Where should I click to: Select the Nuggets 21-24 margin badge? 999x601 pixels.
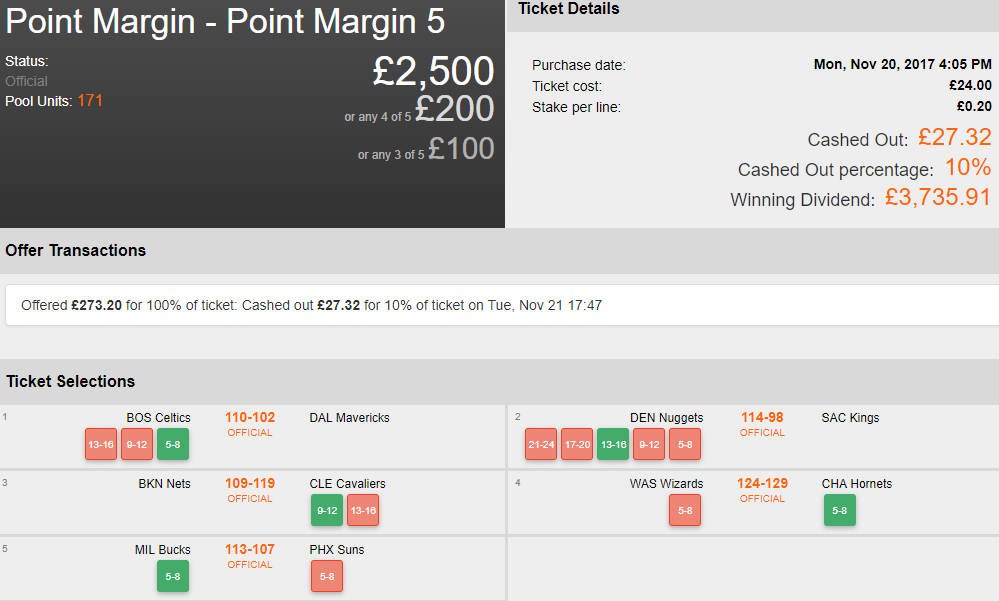point(541,444)
